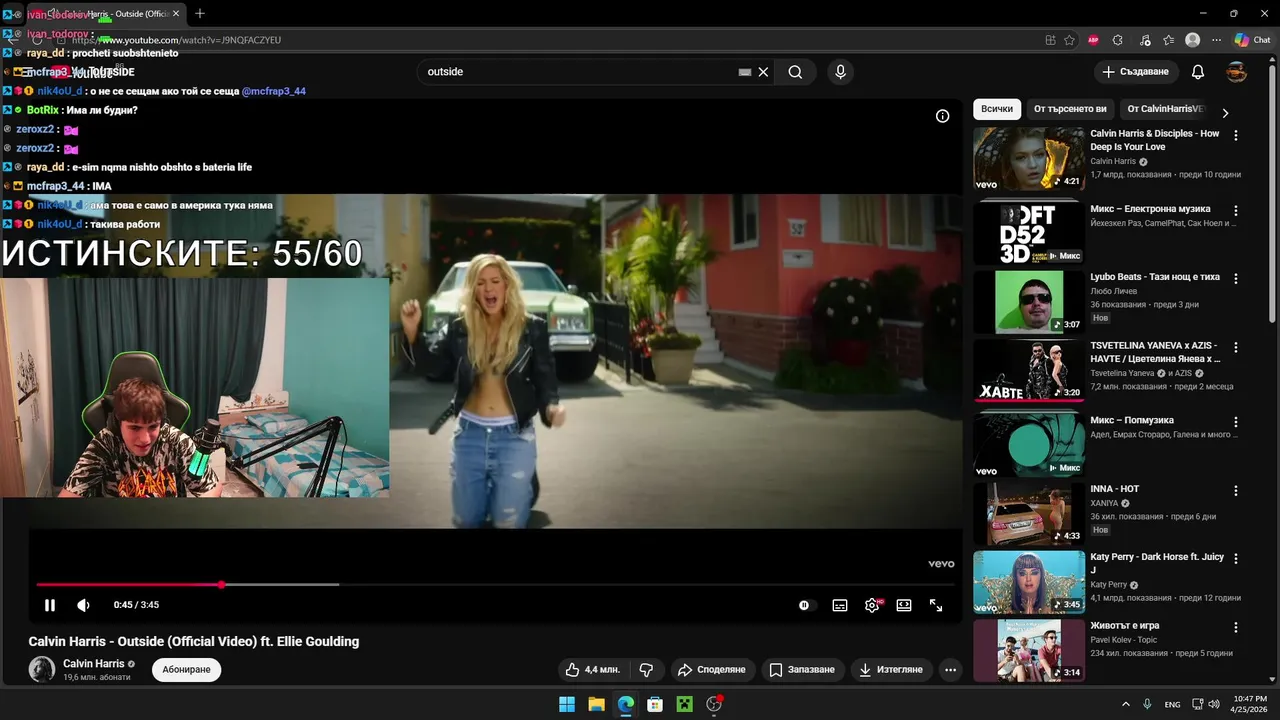Open options for INNA - HOT
Image resolution: width=1280 pixels, height=720 pixels.
[x=1236, y=491]
